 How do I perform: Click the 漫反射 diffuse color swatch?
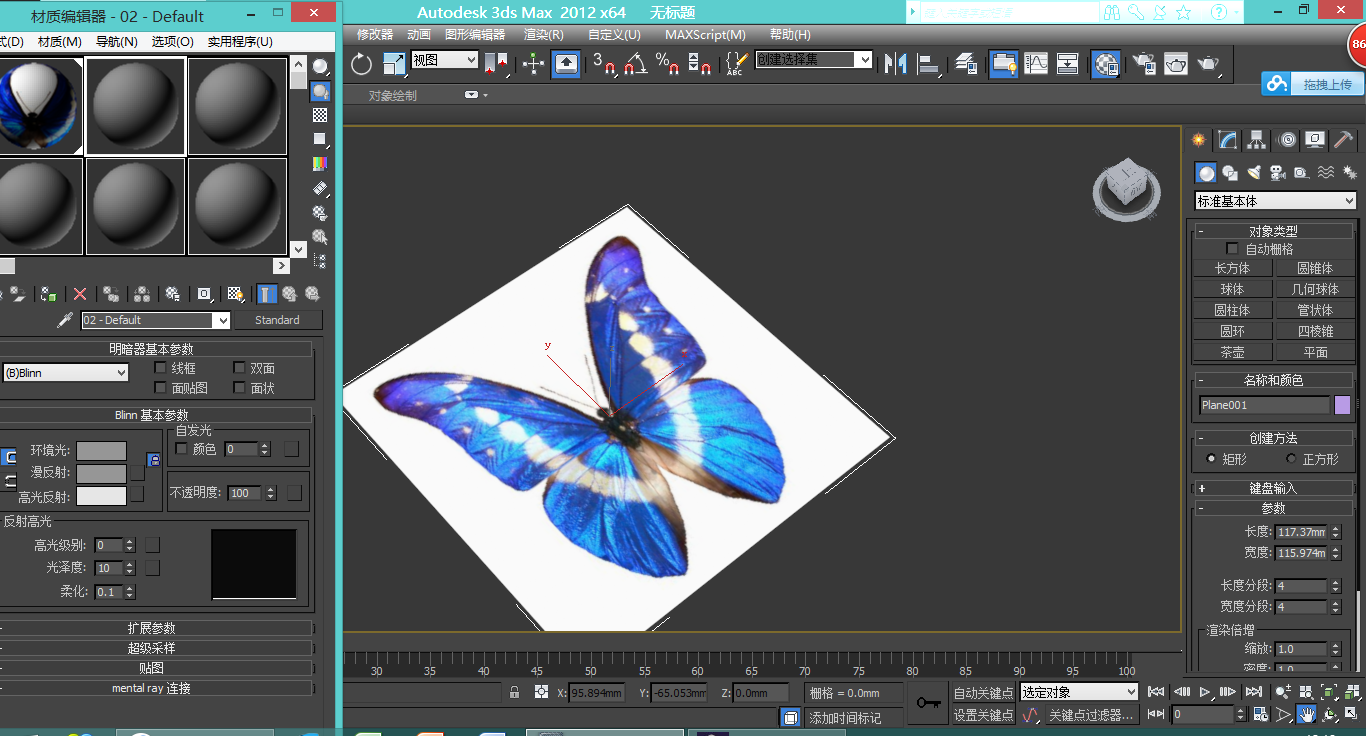click(x=101, y=473)
